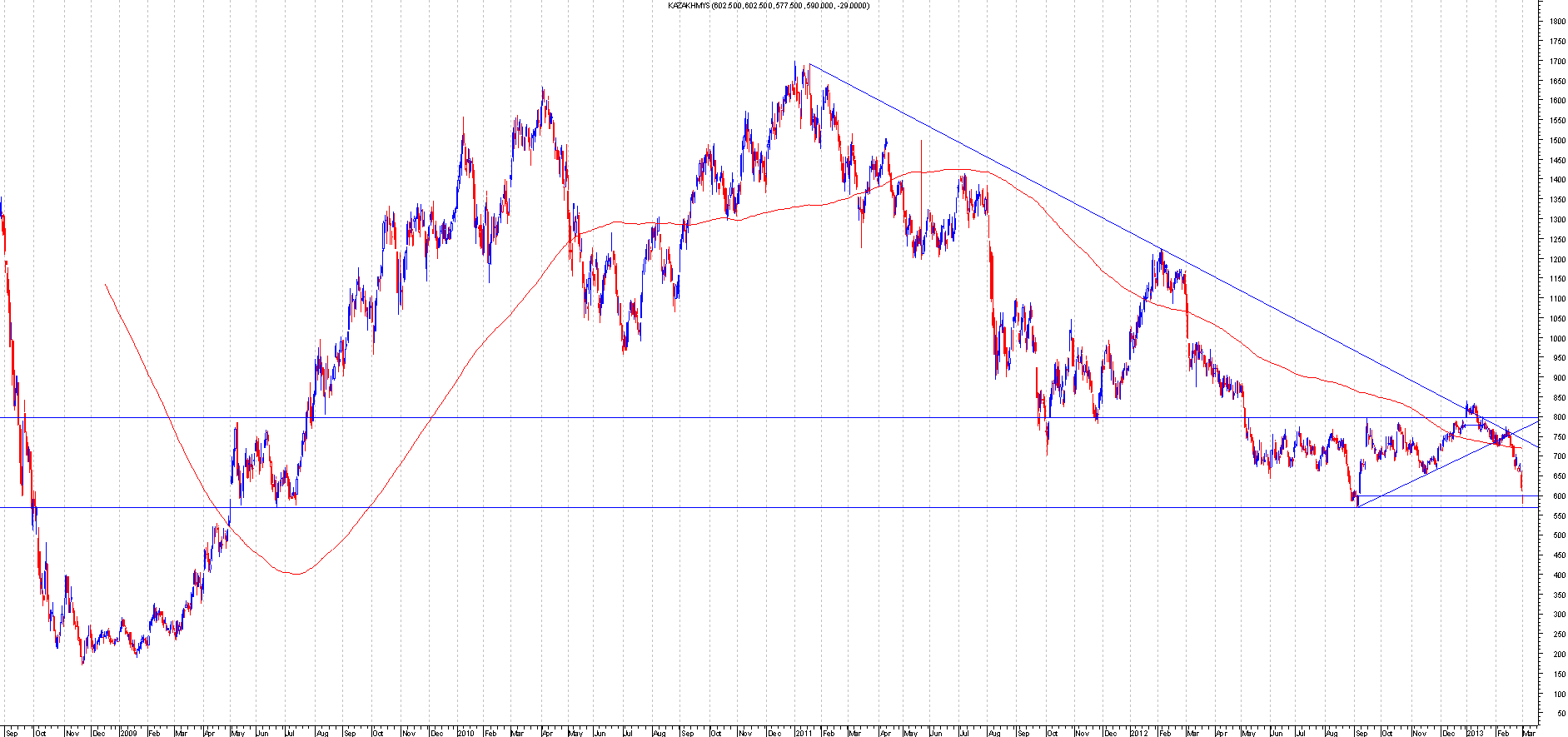Click the 1700 price axis label
1568x737 pixels.
pos(1556,62)
